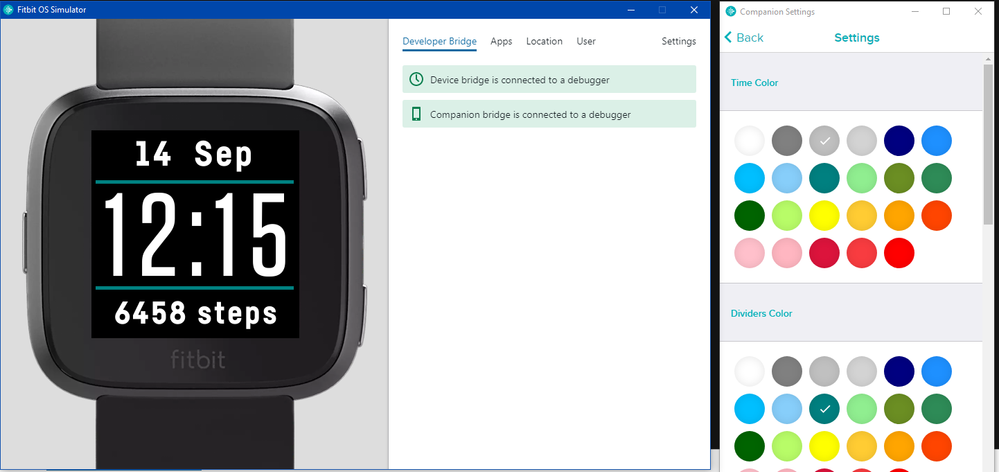Viewport: 999px width, 472px height.
Task: Set Time Color to dark green
Action: click(x=749, y=216)
